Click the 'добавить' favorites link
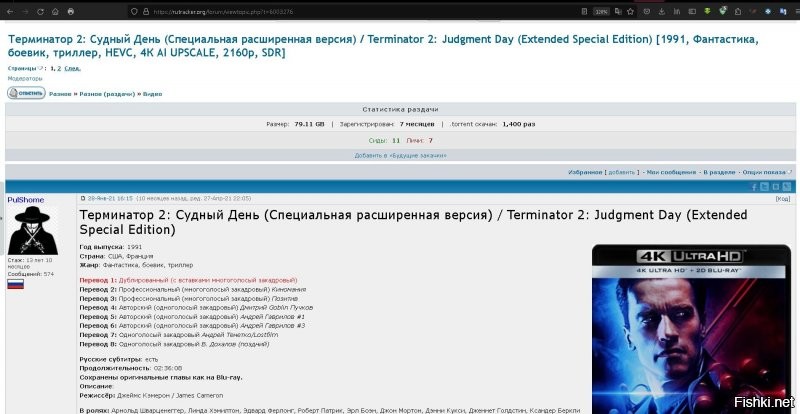The image size is (800, 414). click(x=621, y=173)
